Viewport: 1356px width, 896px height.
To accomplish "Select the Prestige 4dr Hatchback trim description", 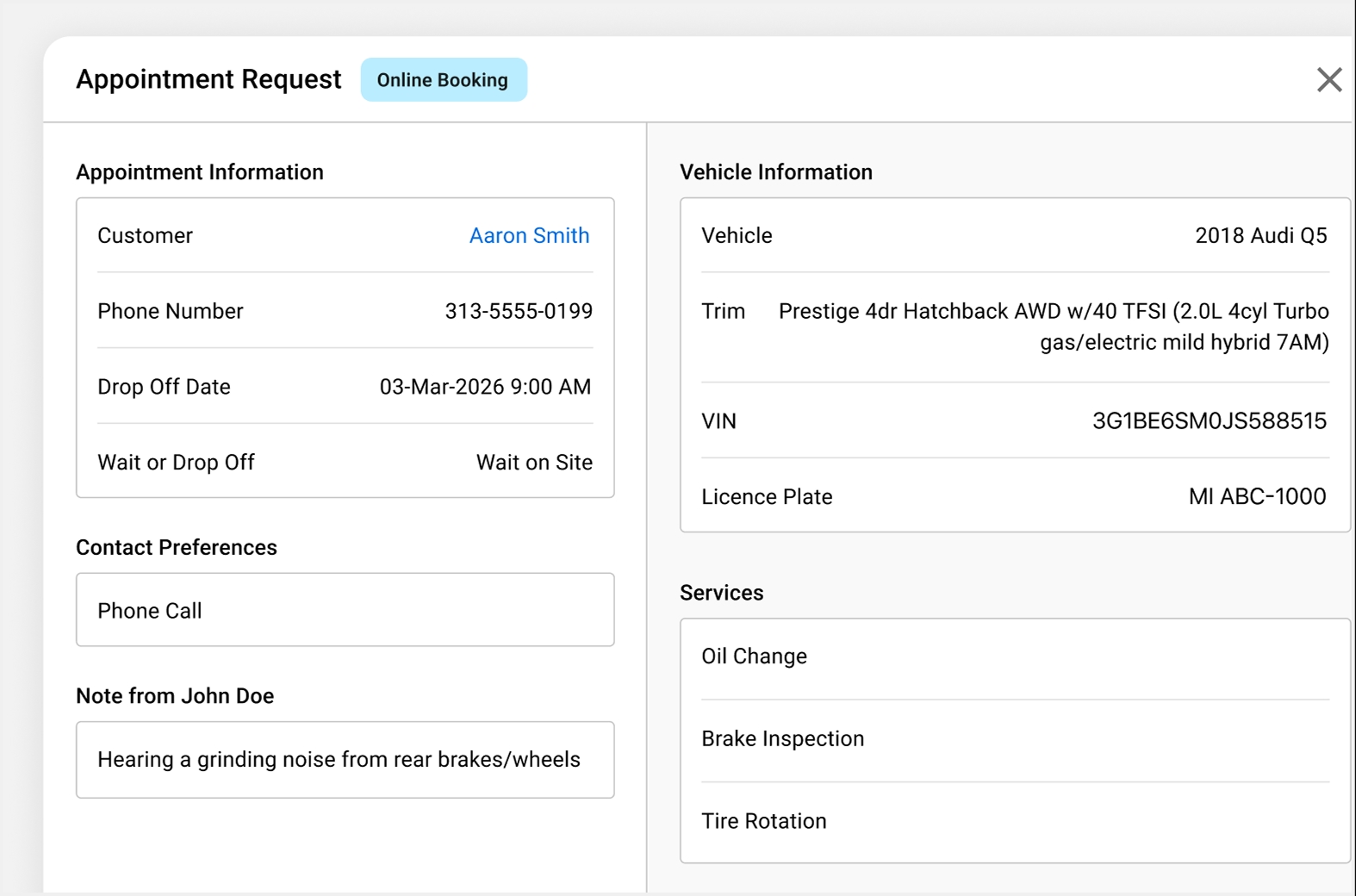I will [x=1054, y=327].
